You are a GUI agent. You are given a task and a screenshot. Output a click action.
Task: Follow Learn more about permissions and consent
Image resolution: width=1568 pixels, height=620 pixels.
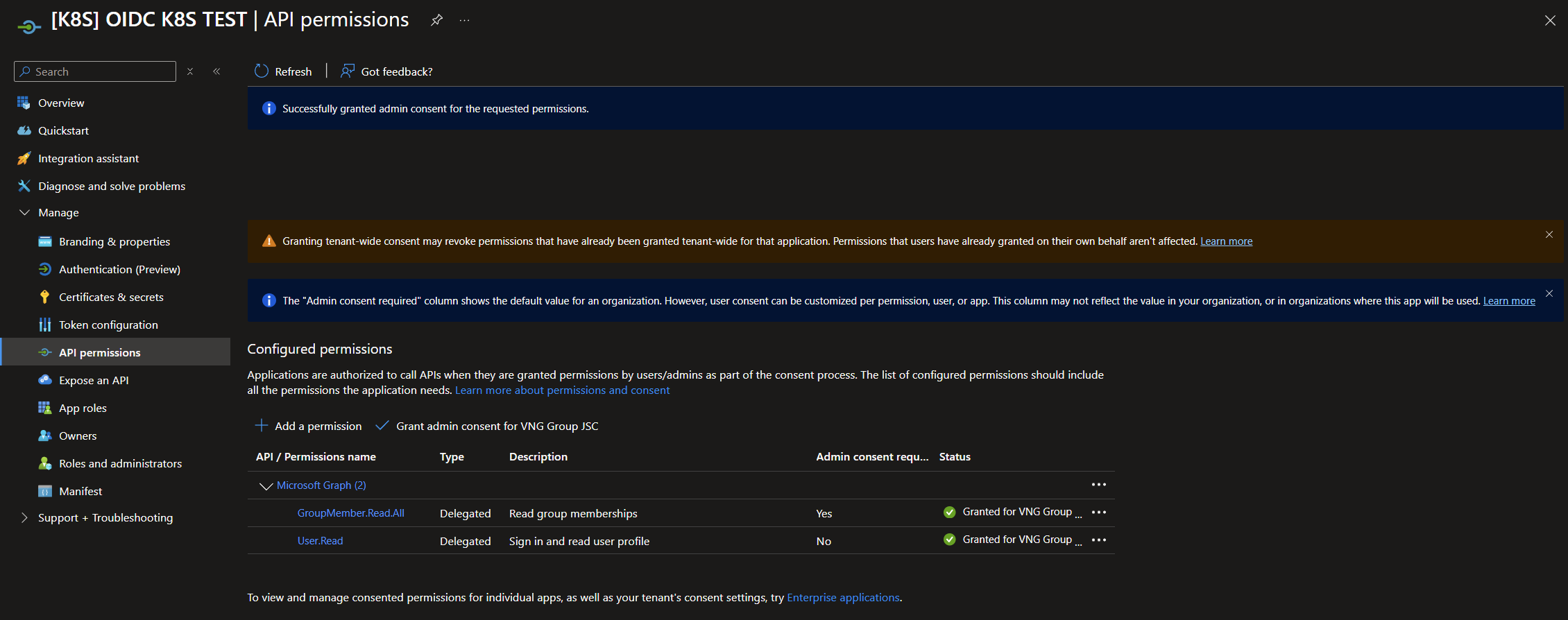click(563, 390)
